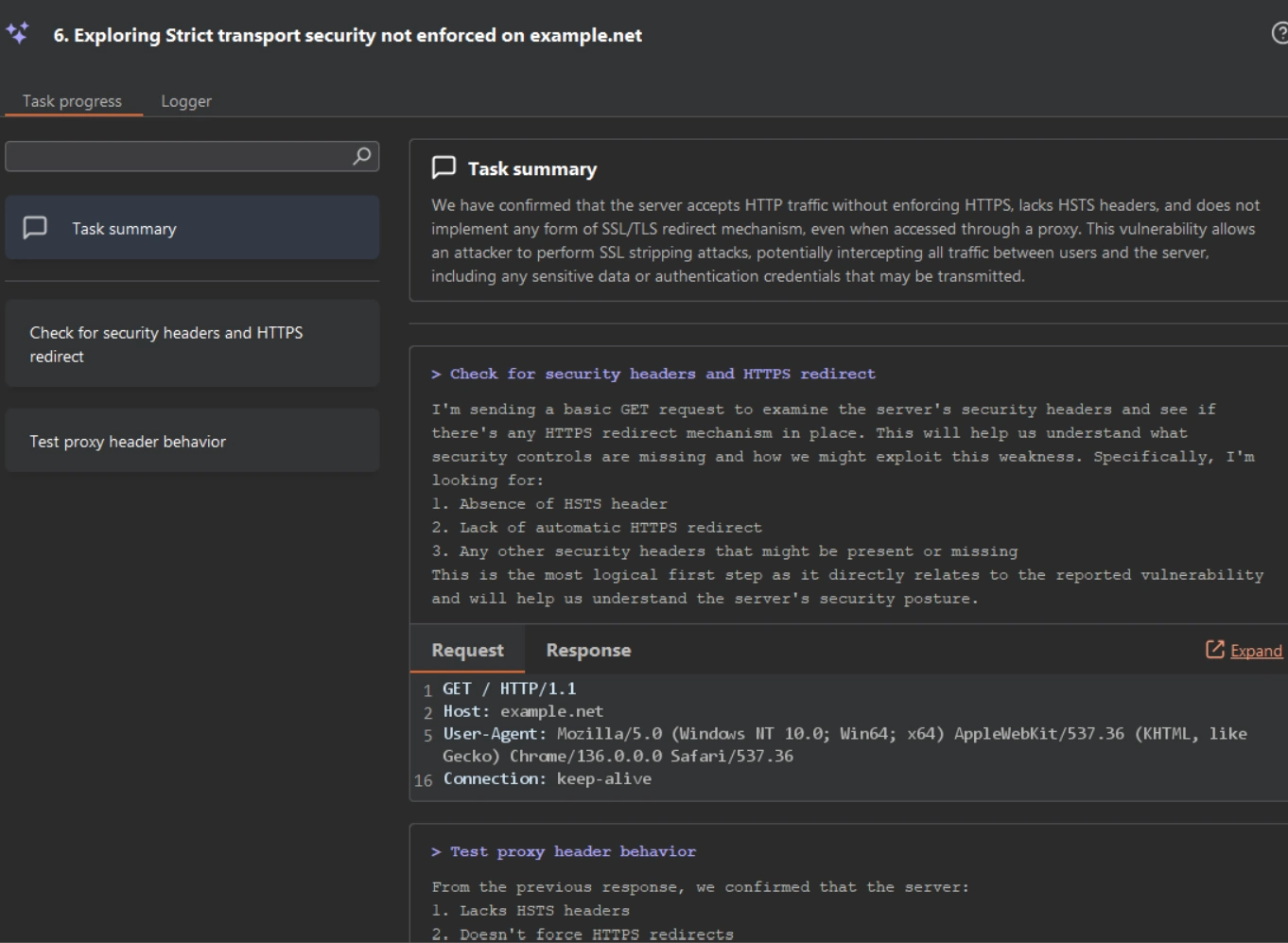1288x943 pixels.
Task: Click the line 2. Lack of automatic HTTPS redirect
Action: pyautogui.click(x=597, y=527)
